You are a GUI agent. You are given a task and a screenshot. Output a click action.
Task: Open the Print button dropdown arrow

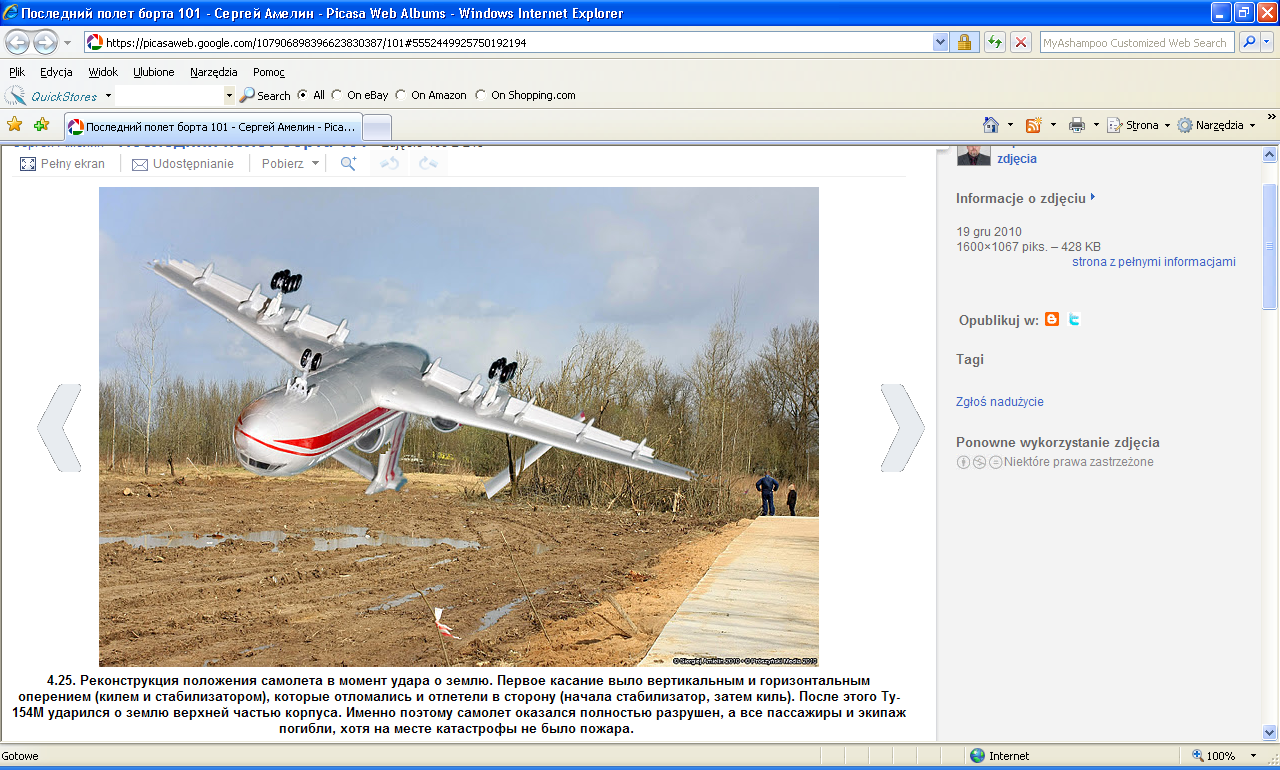(1096, 125)
